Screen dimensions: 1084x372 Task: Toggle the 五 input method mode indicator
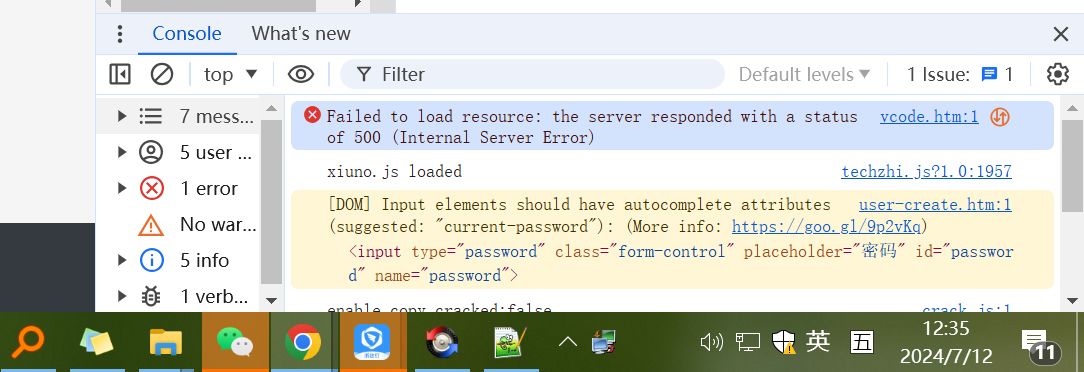[862, 342]
